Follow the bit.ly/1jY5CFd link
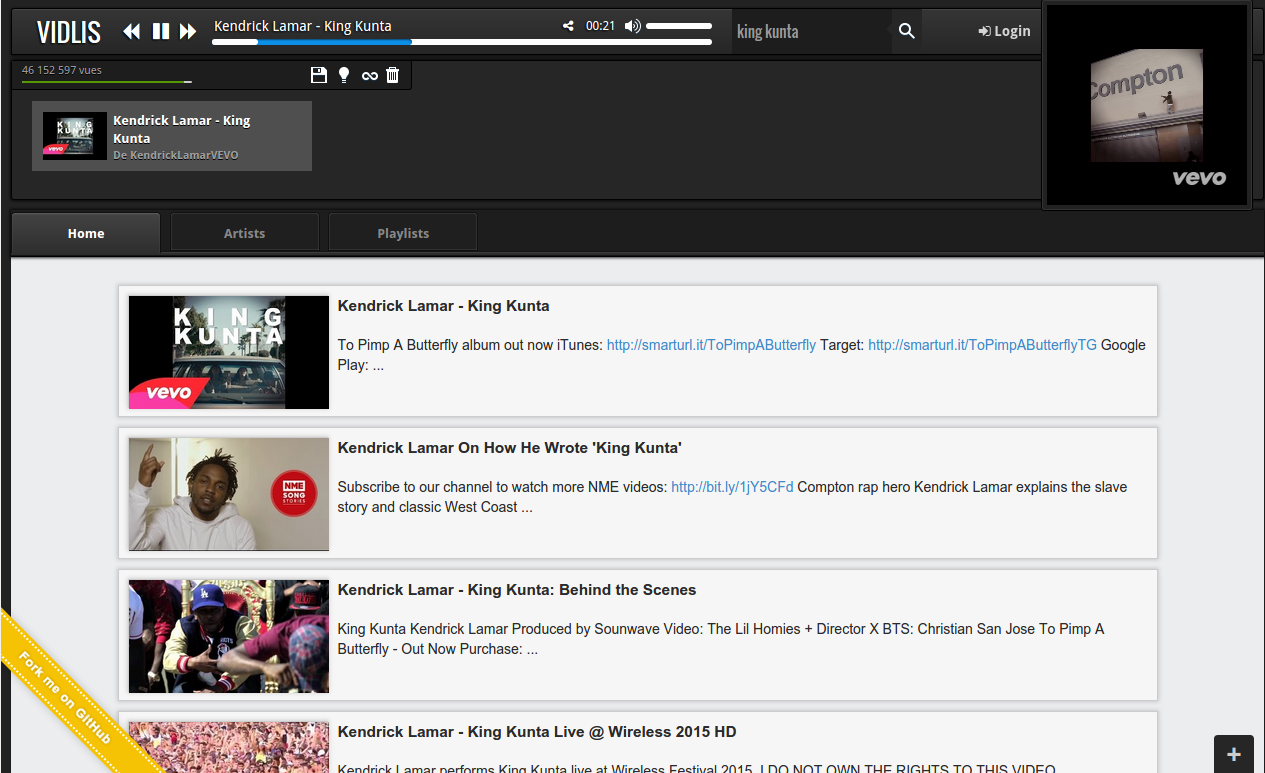The height and width of the screenshot is (773, 1265). coord(732,487)
